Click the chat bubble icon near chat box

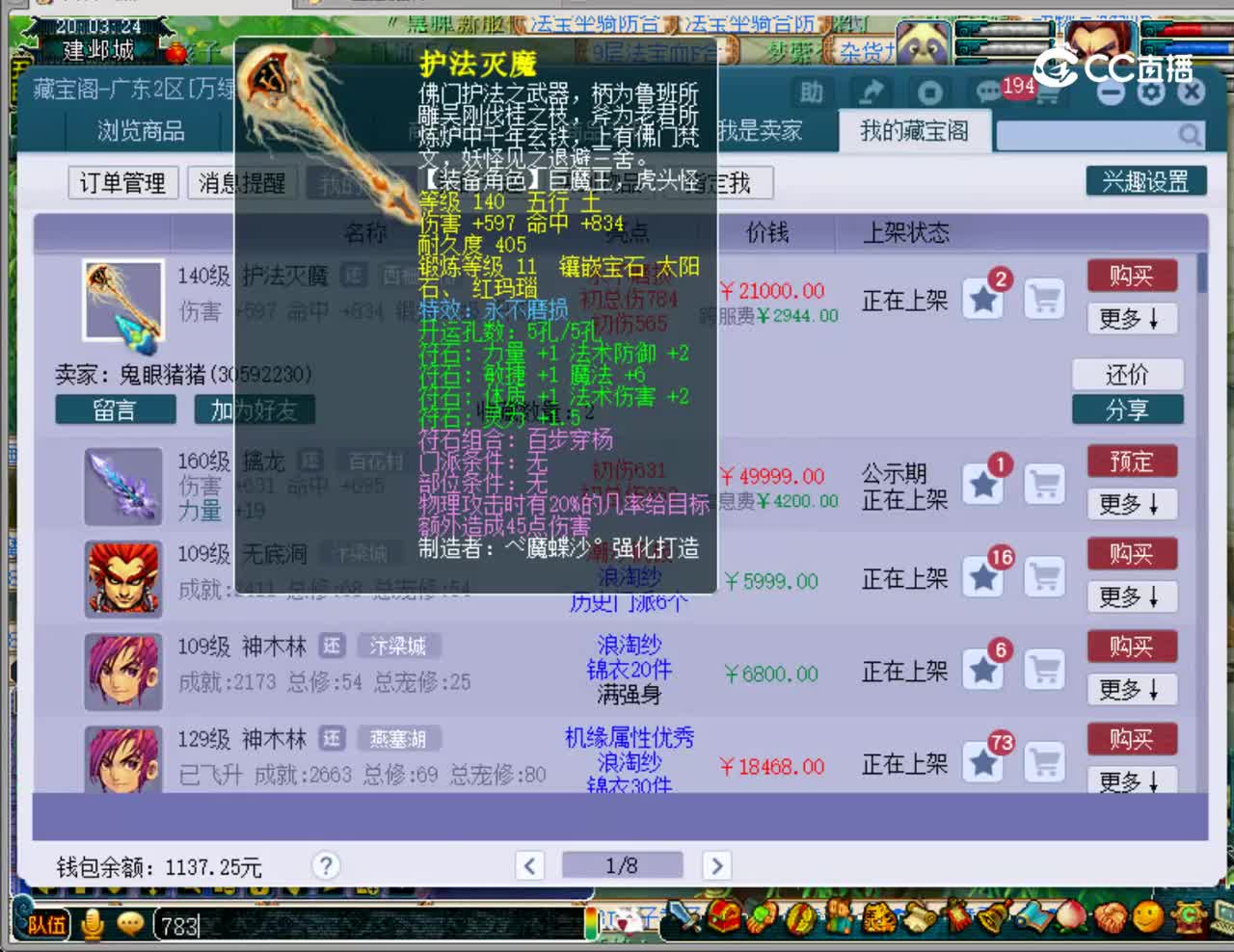click(x=129, y=924)
